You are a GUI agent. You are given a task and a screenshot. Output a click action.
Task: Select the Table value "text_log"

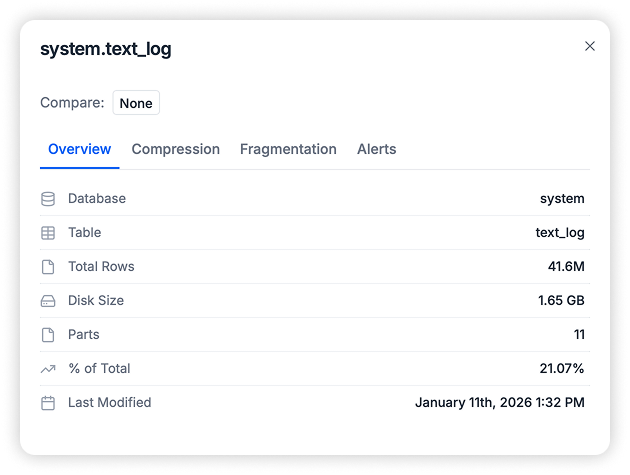[560, 233]
